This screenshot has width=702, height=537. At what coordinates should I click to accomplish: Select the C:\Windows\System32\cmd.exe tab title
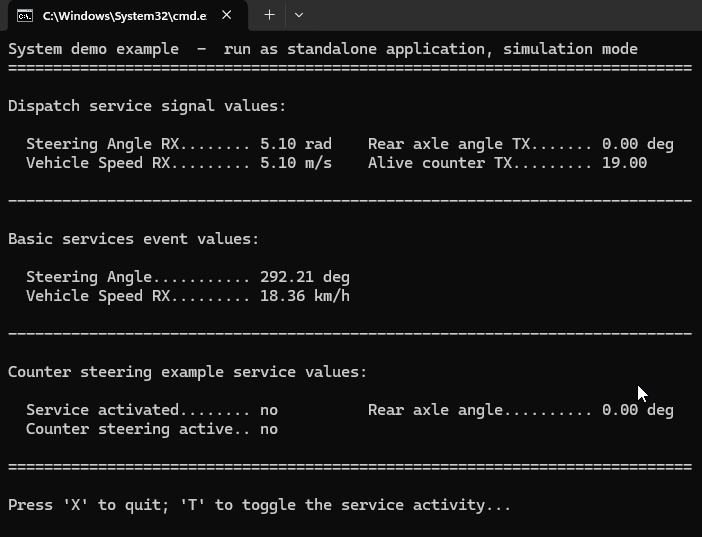[x=124, y=16]
